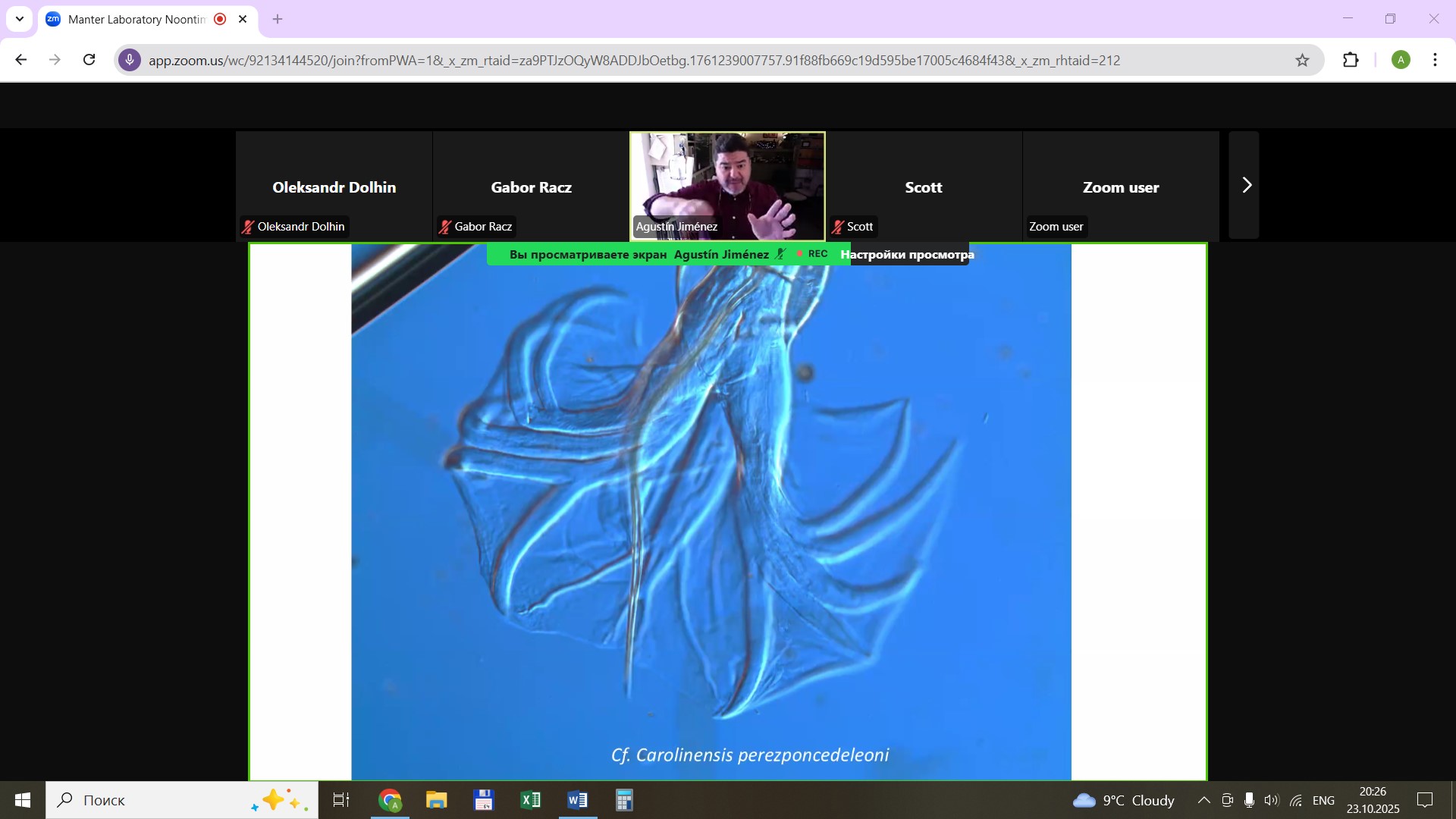Toggle Windows Task View button
This screenshot has width=1456, height=819.
pos(341,800)
